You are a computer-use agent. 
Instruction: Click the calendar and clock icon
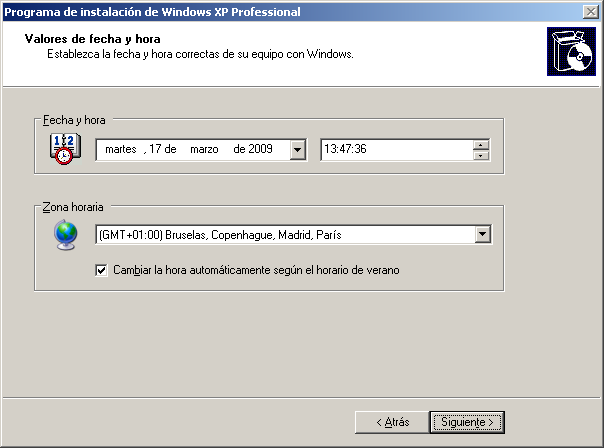click(62, 148)
